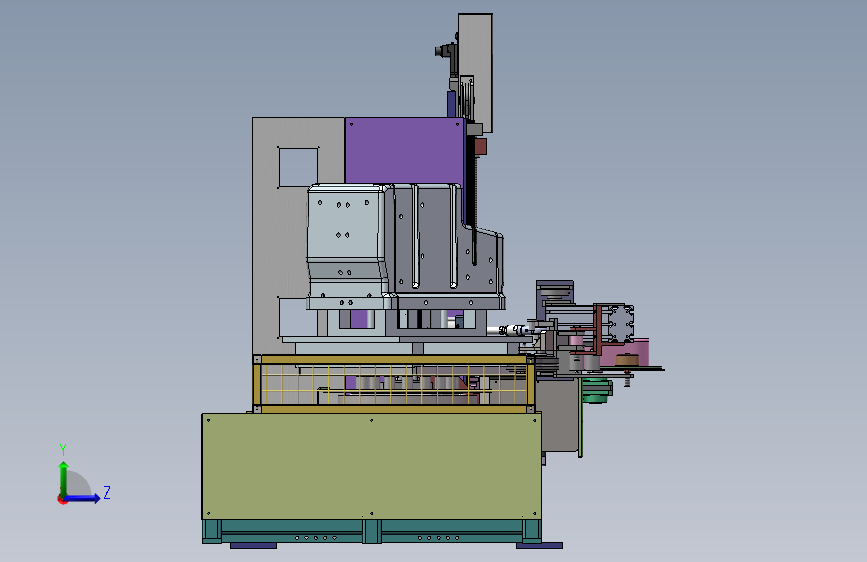Select the olive green base cabinet panel
Viewport: 867px width, 562px height.
pos(371,466)
